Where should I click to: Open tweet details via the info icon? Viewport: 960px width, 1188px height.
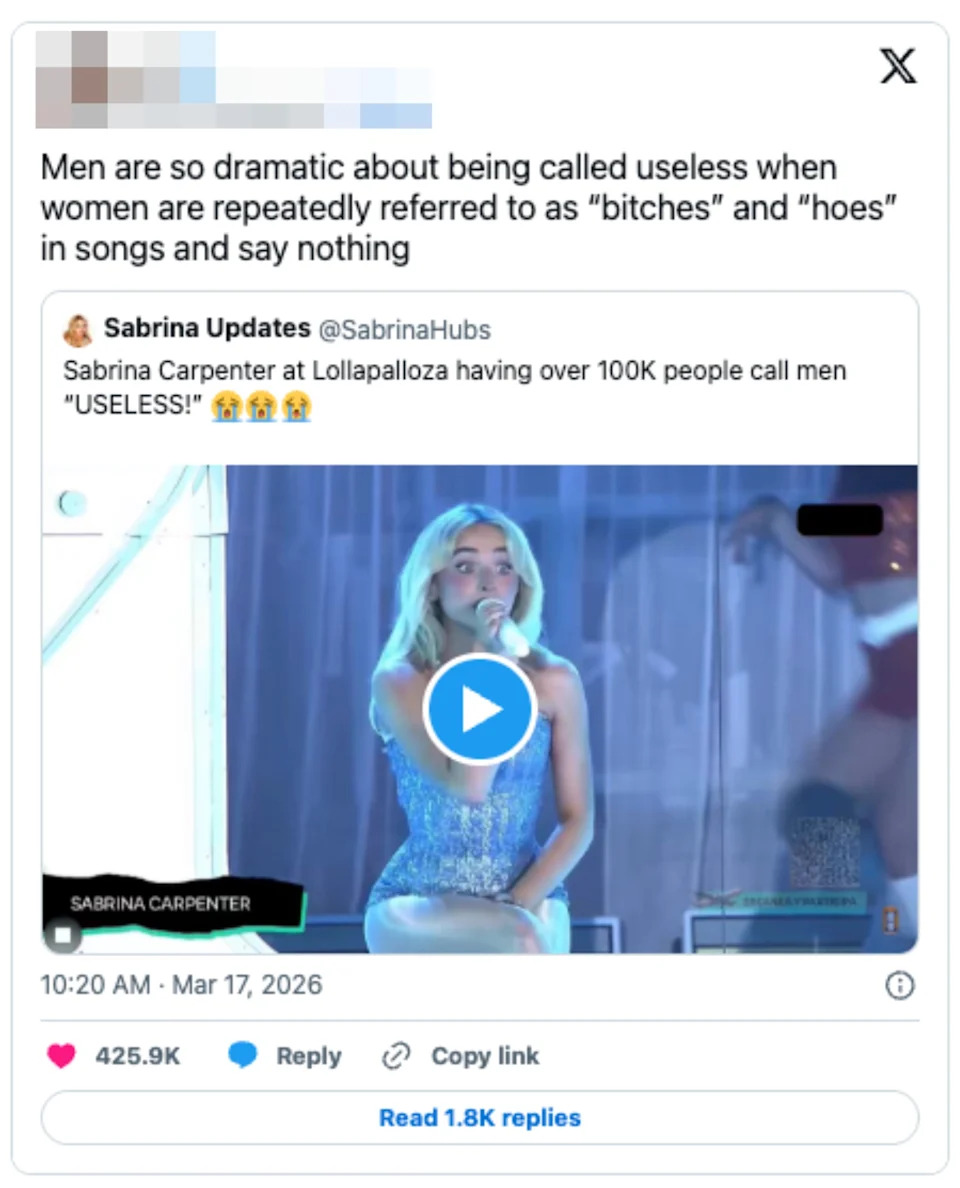point(898,985)
